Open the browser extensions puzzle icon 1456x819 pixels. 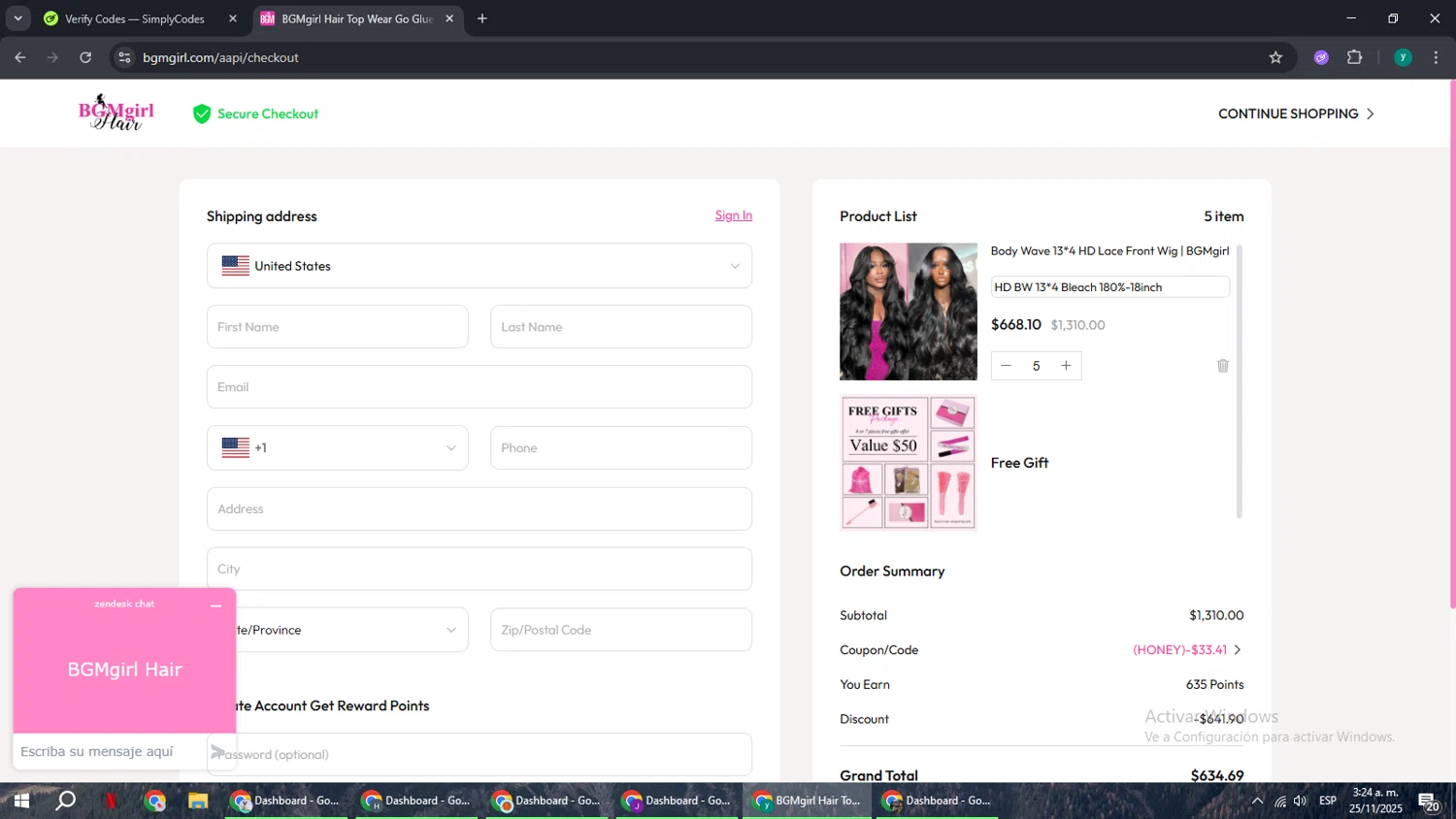pyautogui.click(x=1355, y=57)
